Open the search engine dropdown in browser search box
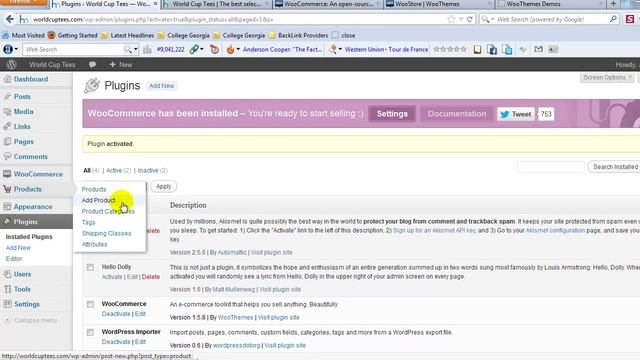Image resolution: width=640 pixels, height=360 pixels. tap(487, 19)
